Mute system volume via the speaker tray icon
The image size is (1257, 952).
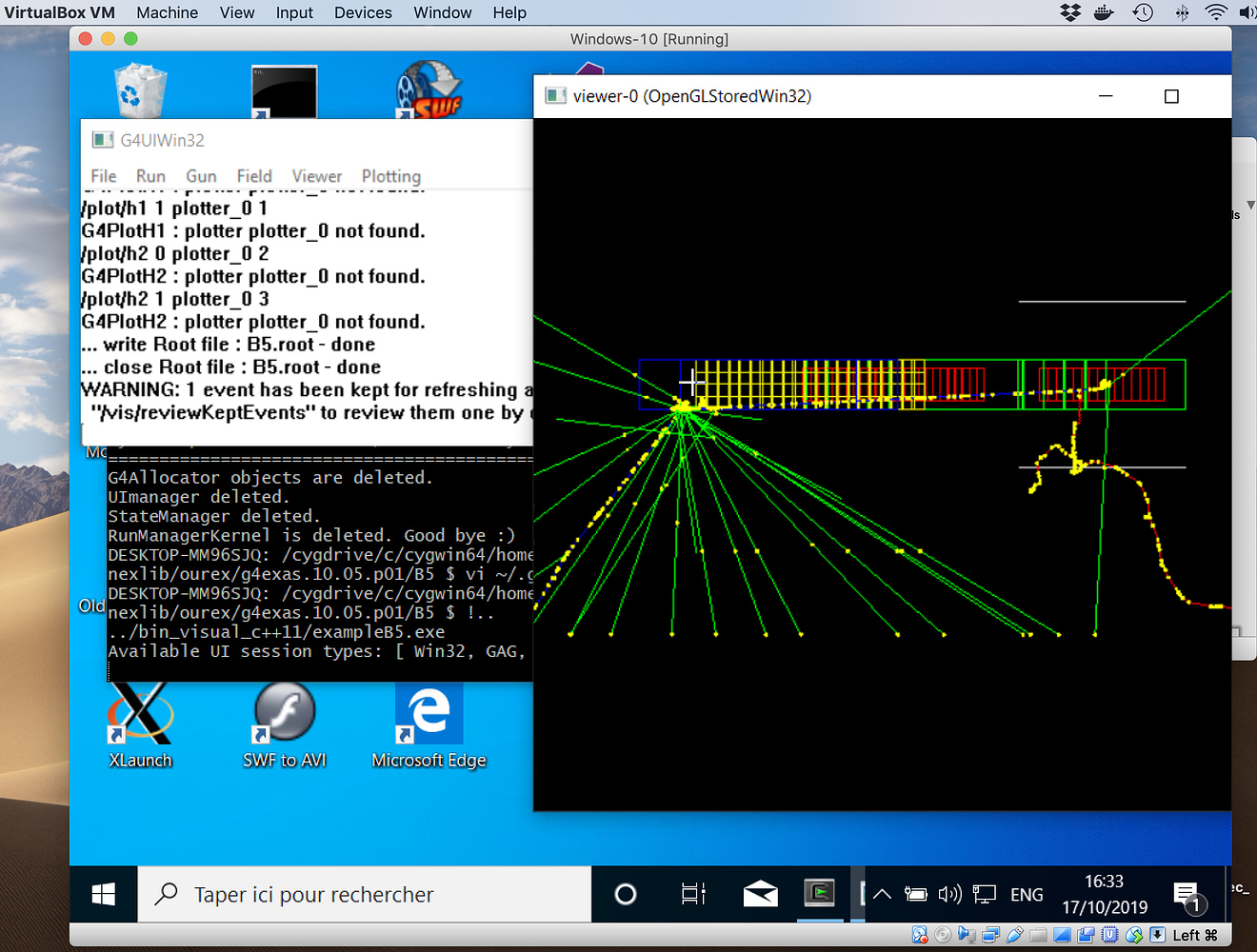click(x=949, y=893)
